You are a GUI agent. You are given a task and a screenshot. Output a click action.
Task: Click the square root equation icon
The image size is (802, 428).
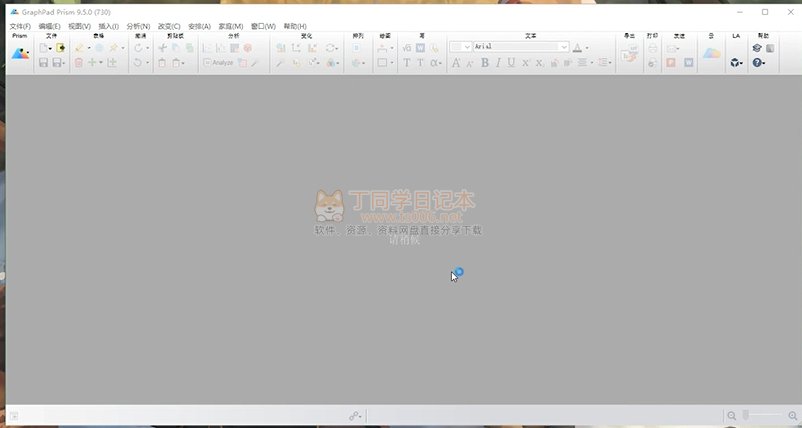click(x=407, y=48)
